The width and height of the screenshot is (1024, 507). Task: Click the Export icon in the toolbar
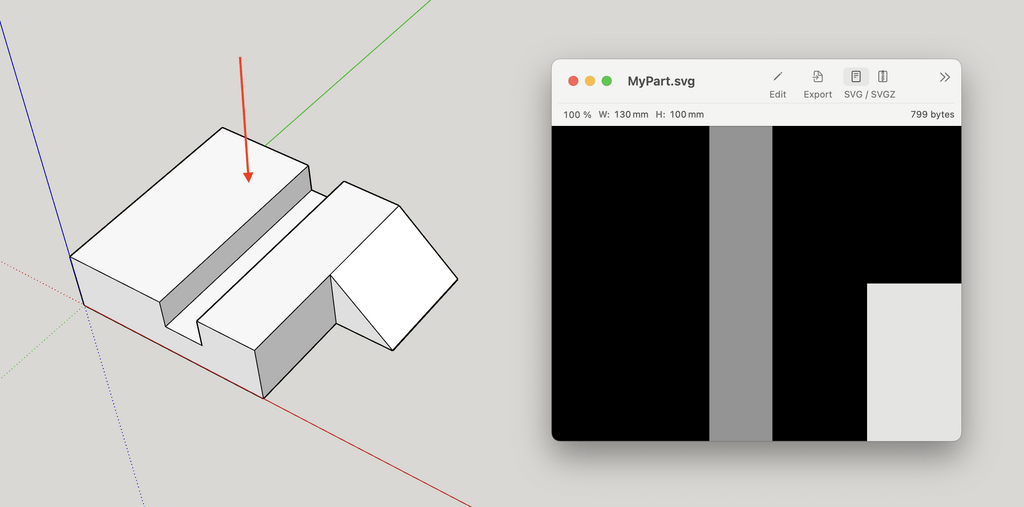[818, 77]
